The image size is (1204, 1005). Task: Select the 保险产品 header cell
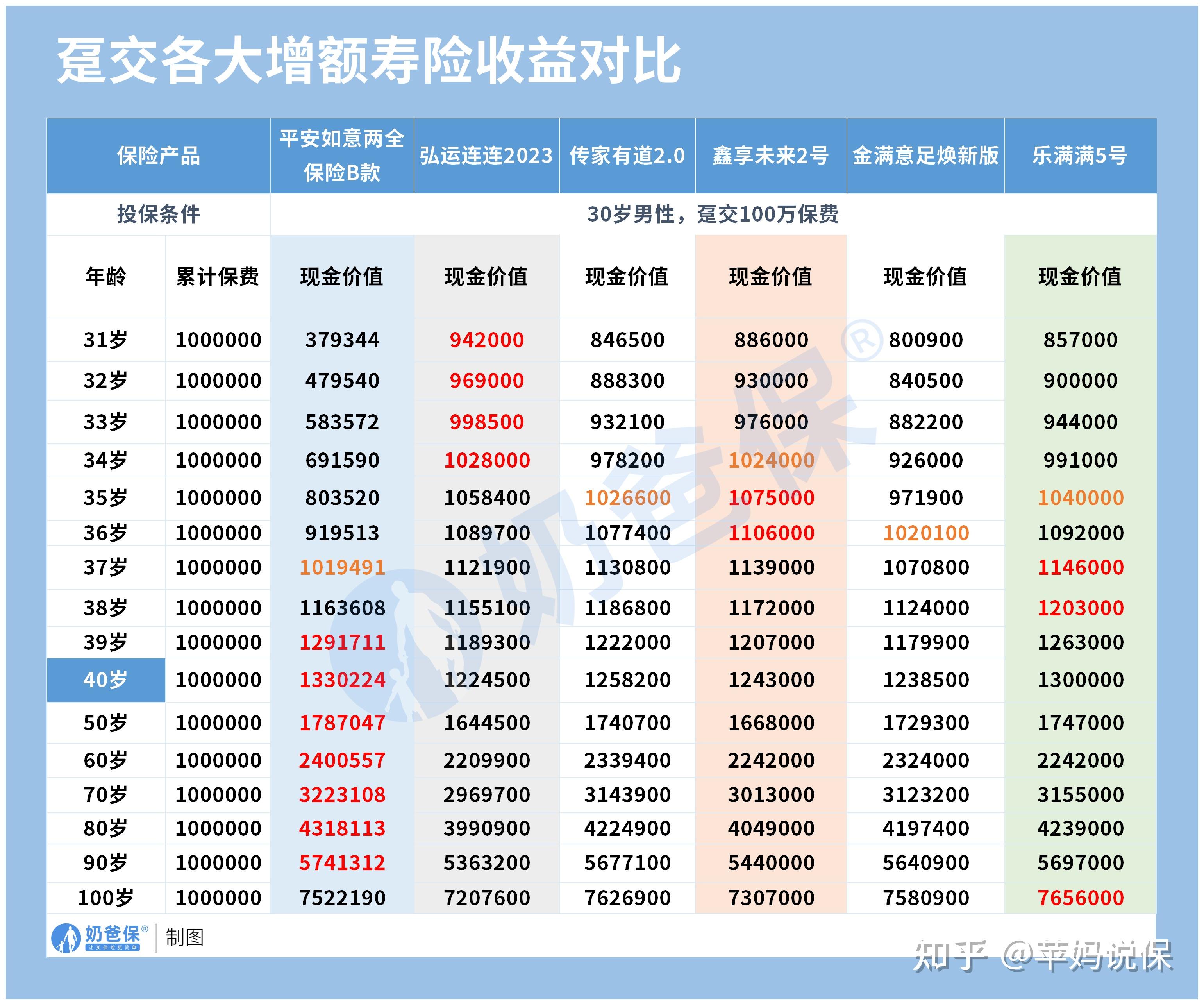tap(159, 156)
